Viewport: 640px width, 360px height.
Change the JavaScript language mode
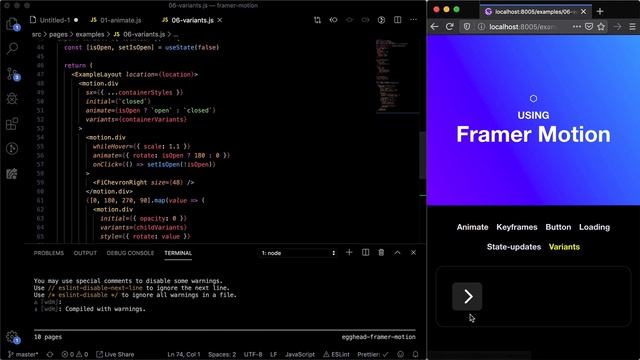coord(300,354)
